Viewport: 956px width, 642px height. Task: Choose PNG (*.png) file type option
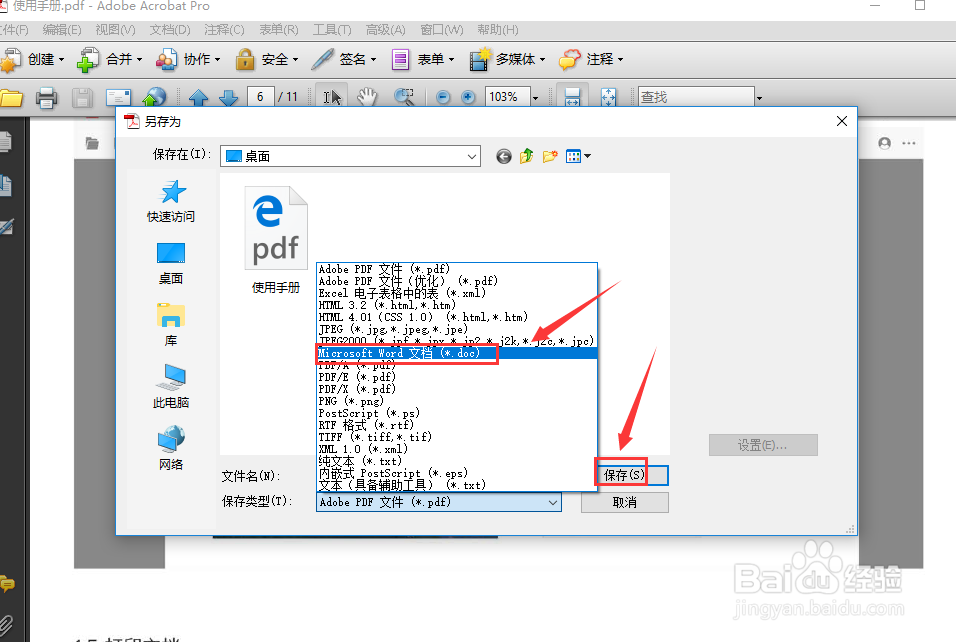(457, 401)
